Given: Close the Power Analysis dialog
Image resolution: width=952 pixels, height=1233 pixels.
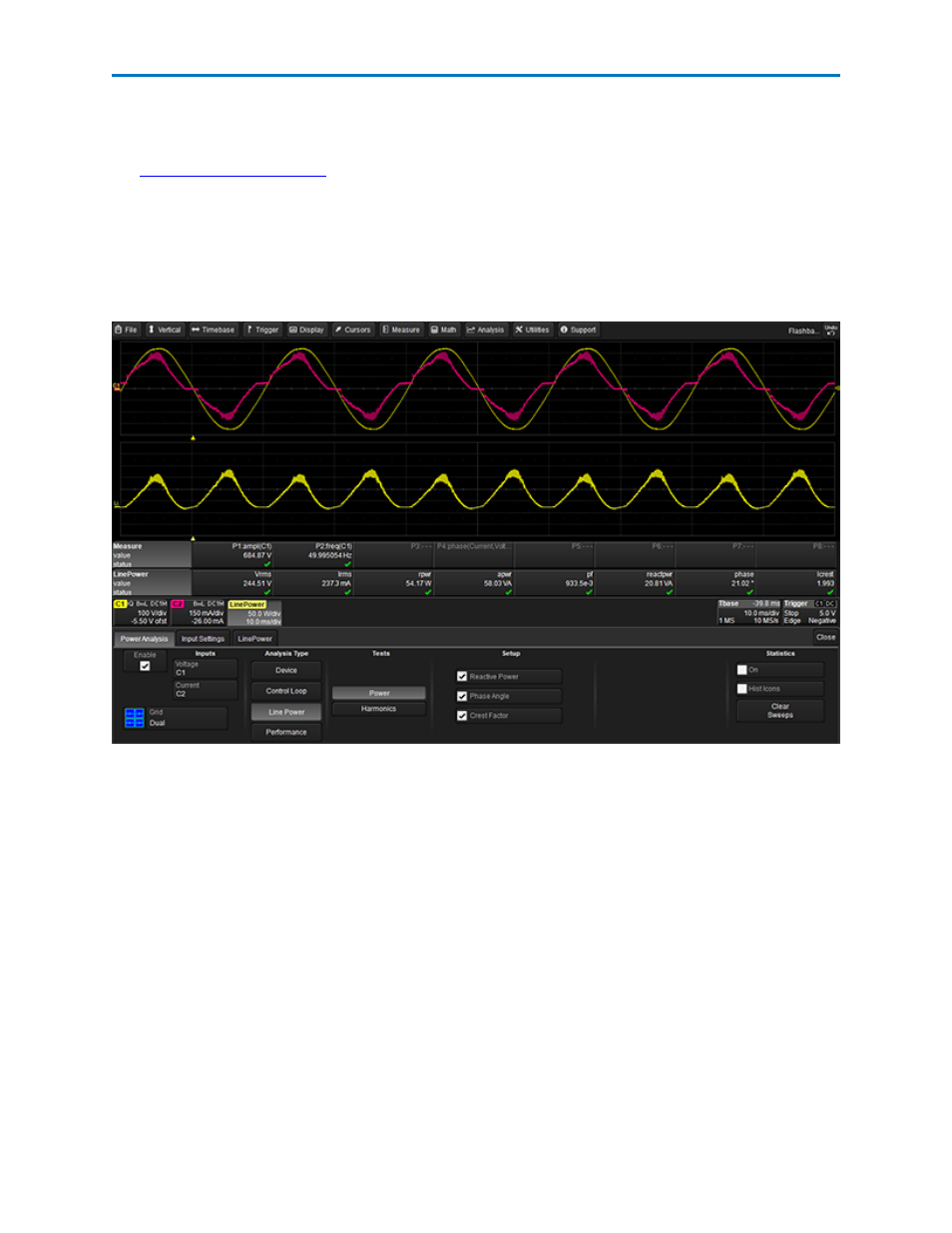Looking at the screenshot, I should pyautogui.click(x=825, y=637).
